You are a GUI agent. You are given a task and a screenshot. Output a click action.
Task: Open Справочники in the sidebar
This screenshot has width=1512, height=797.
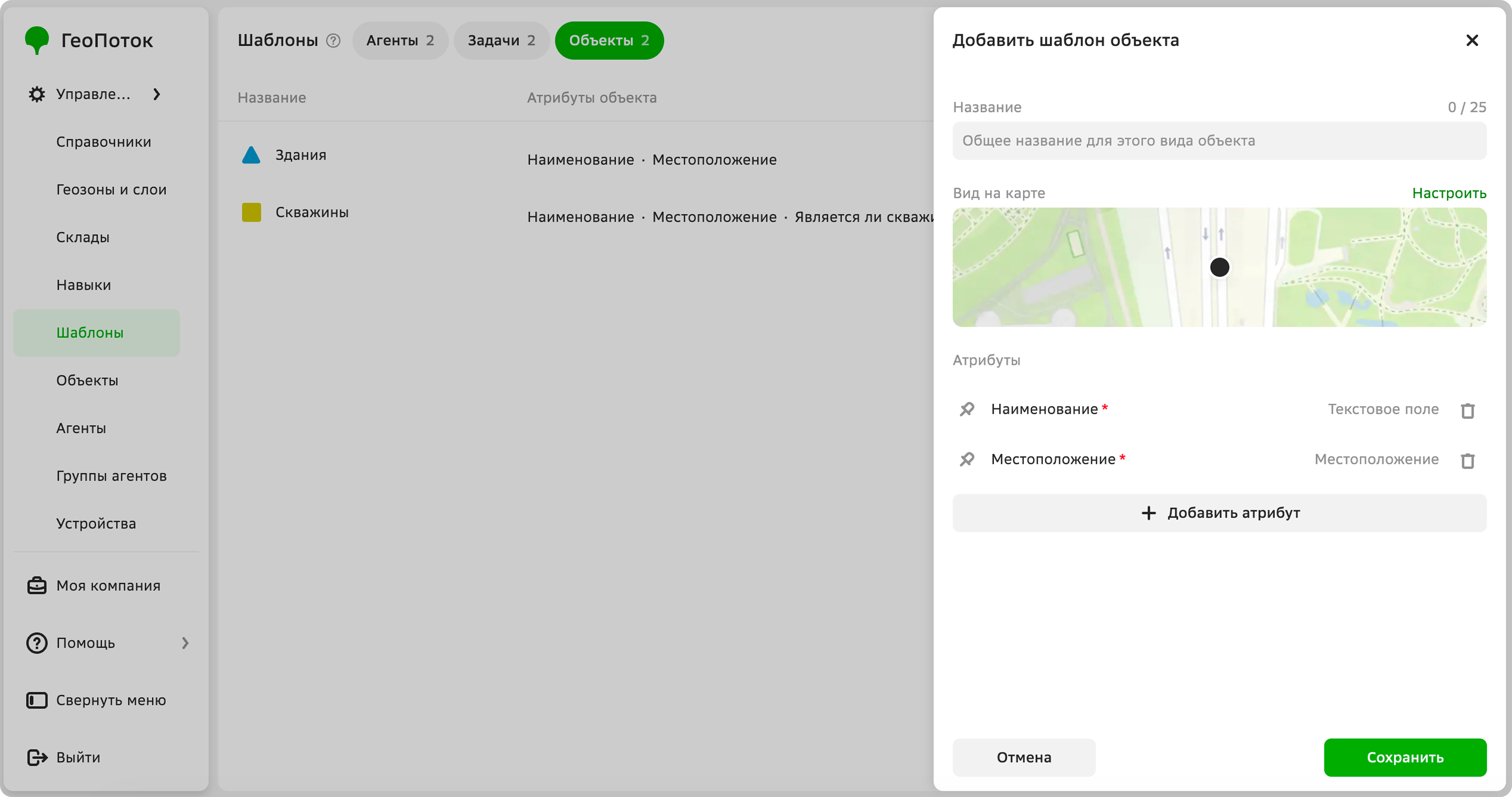click(x=104, y=142)
